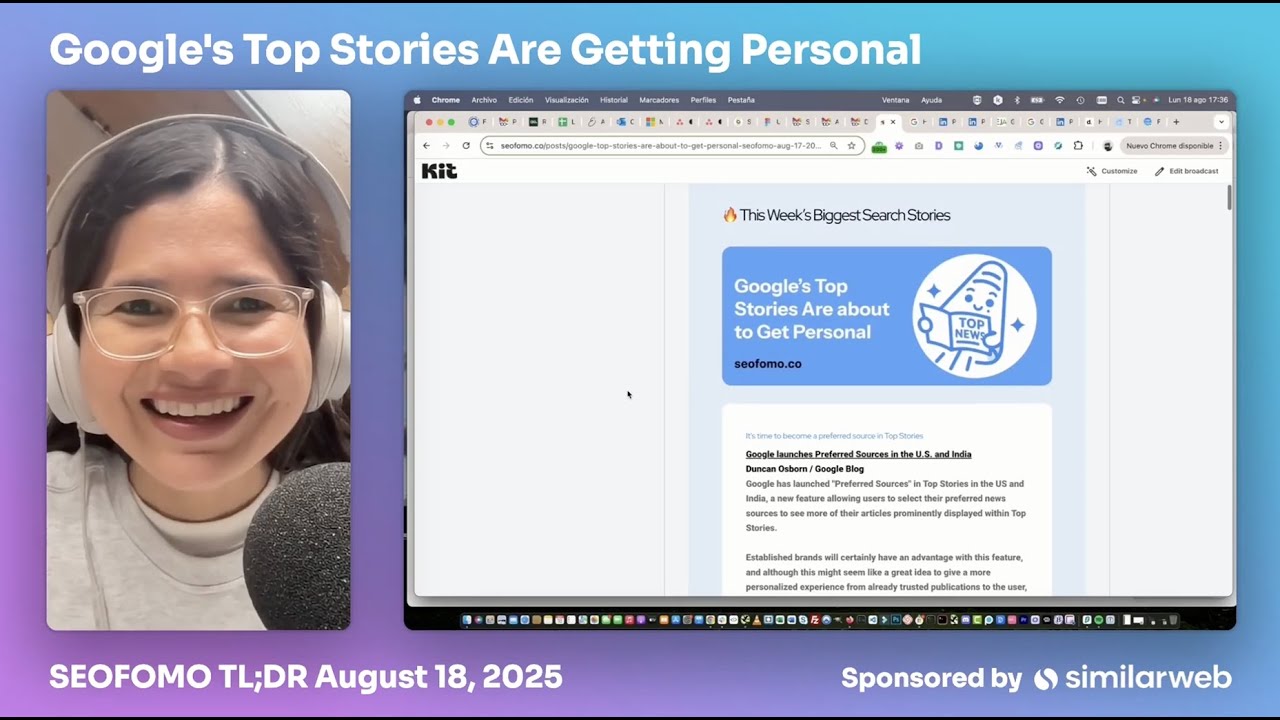1280x720 pixels.
Task: Click the Spotlight search icon in menu bar
Action: [1121, 100]
